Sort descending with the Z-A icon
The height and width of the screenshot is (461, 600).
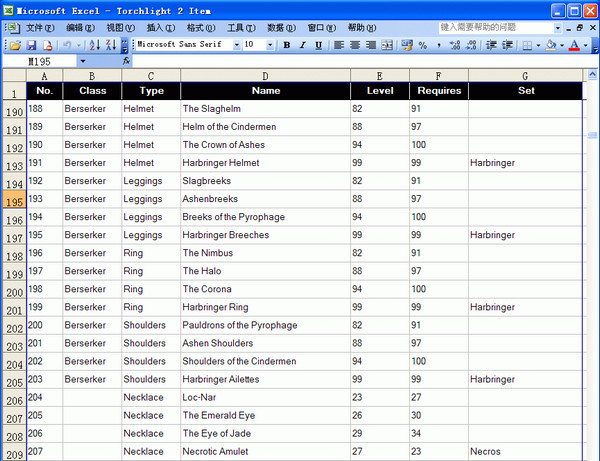[x=111, y=45]
